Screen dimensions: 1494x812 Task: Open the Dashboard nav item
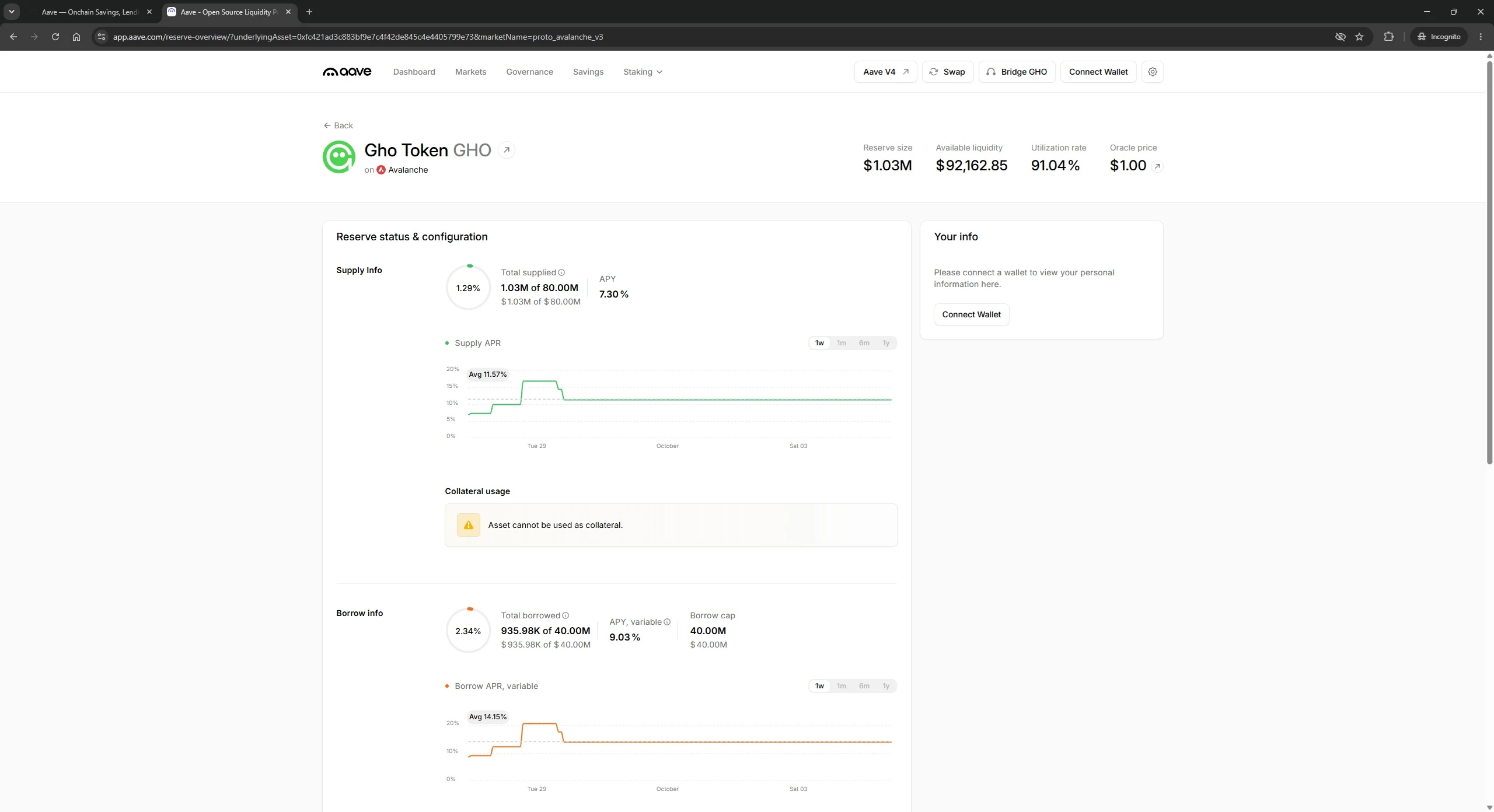point(414,72)
